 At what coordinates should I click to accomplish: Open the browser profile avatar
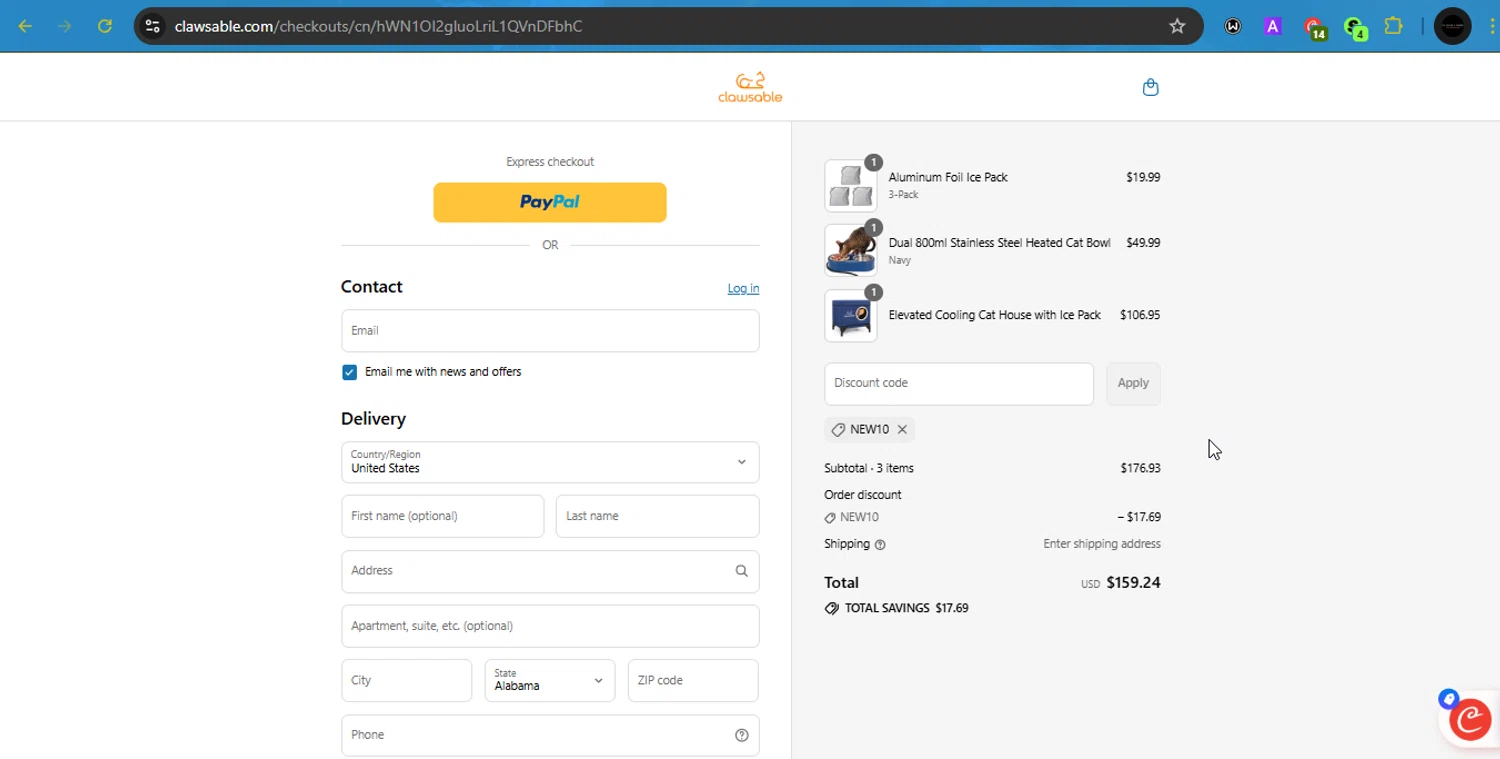1452,26
